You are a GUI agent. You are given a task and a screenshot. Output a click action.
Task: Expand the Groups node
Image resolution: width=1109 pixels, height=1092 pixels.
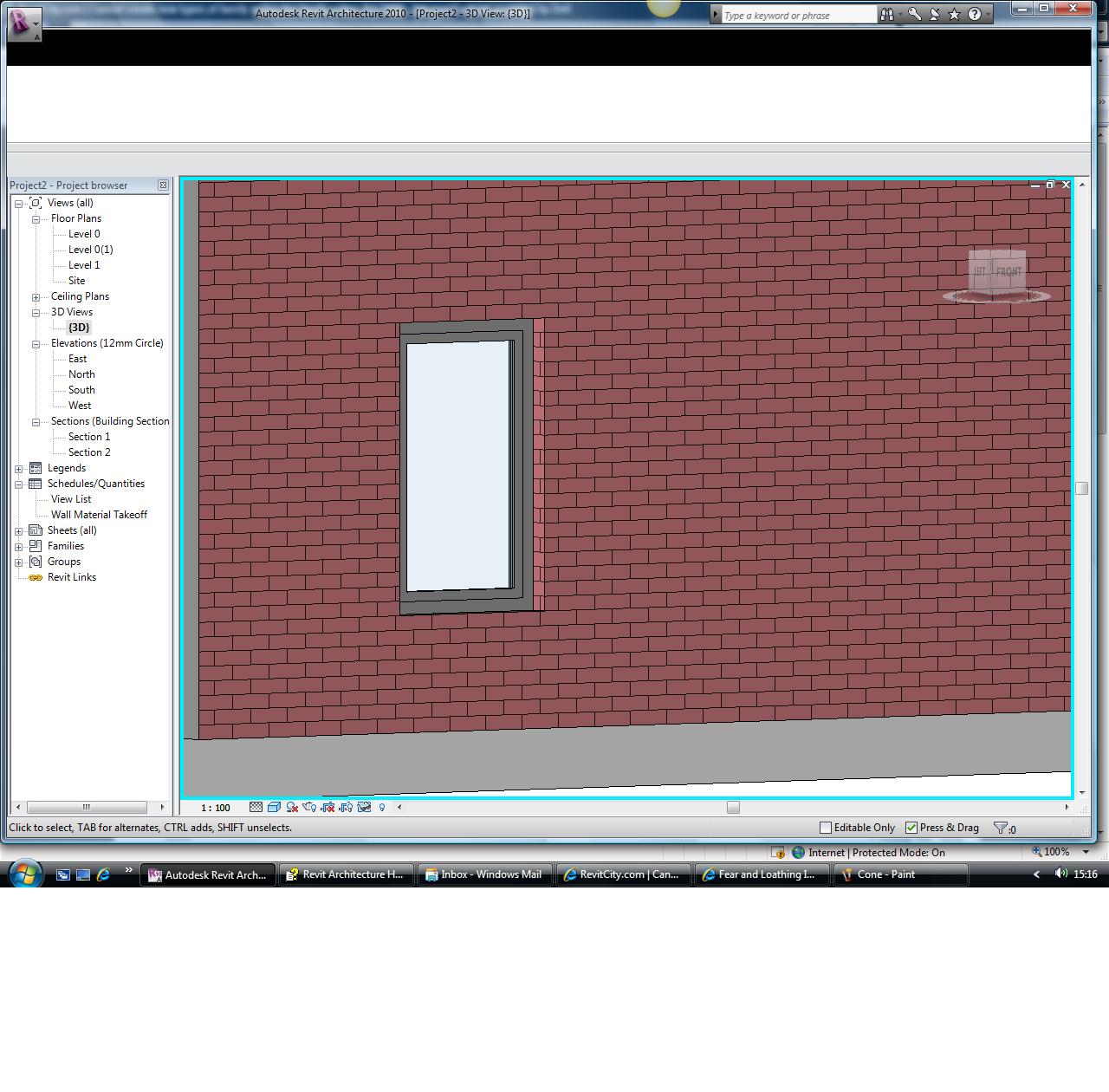(18, 562)
